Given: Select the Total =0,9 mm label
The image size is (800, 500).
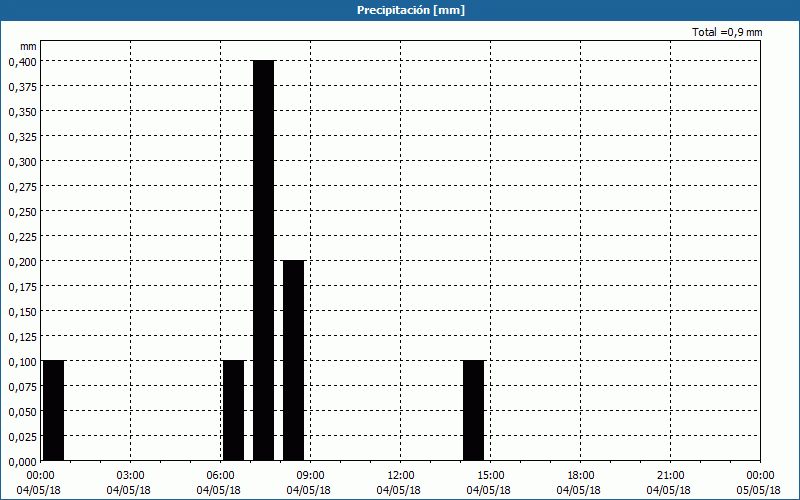Looking at the screenshot, I should 727,32.
